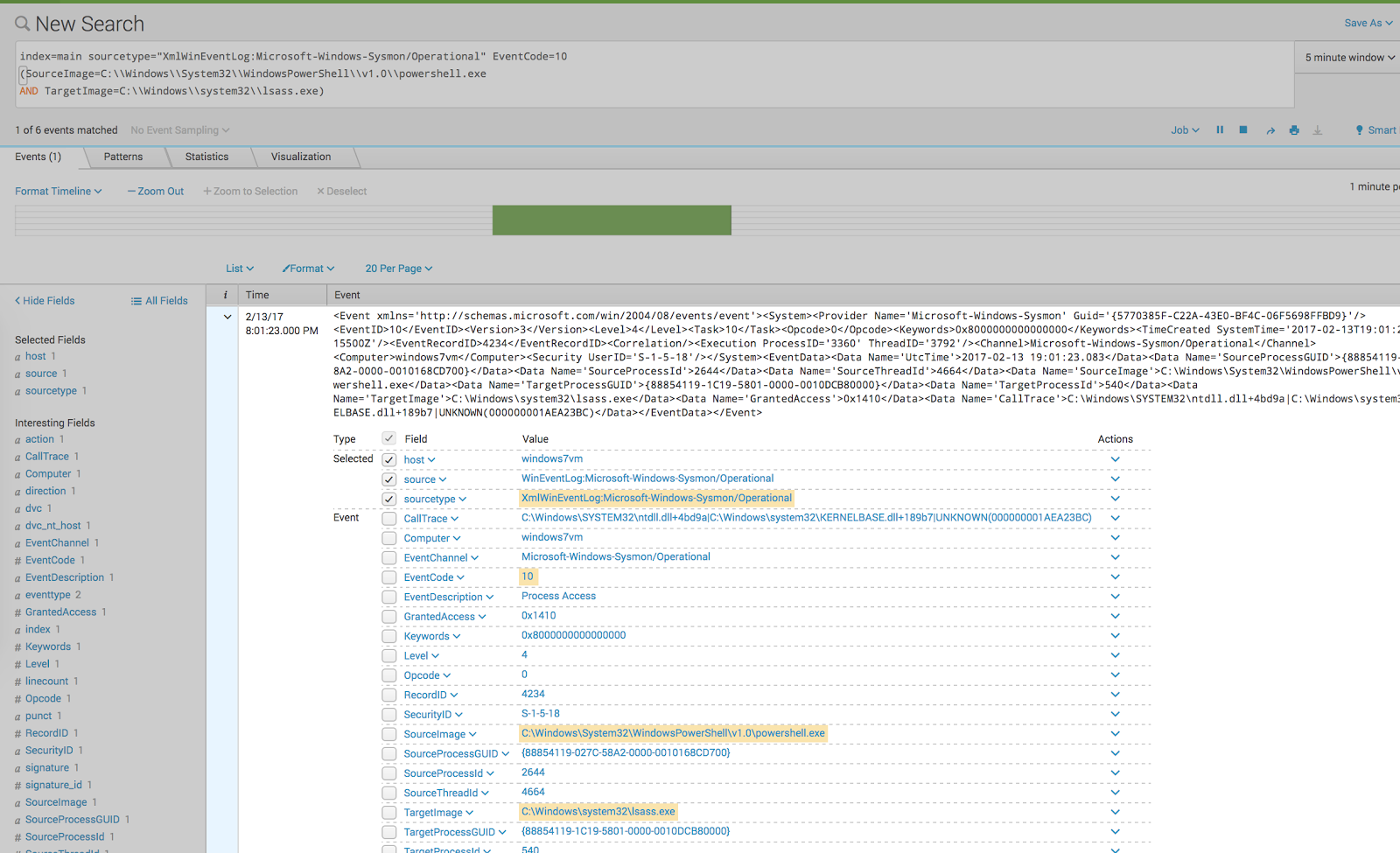
Task: Click the magnifying glass beside New Search
Action: click(x=21, y=23)
